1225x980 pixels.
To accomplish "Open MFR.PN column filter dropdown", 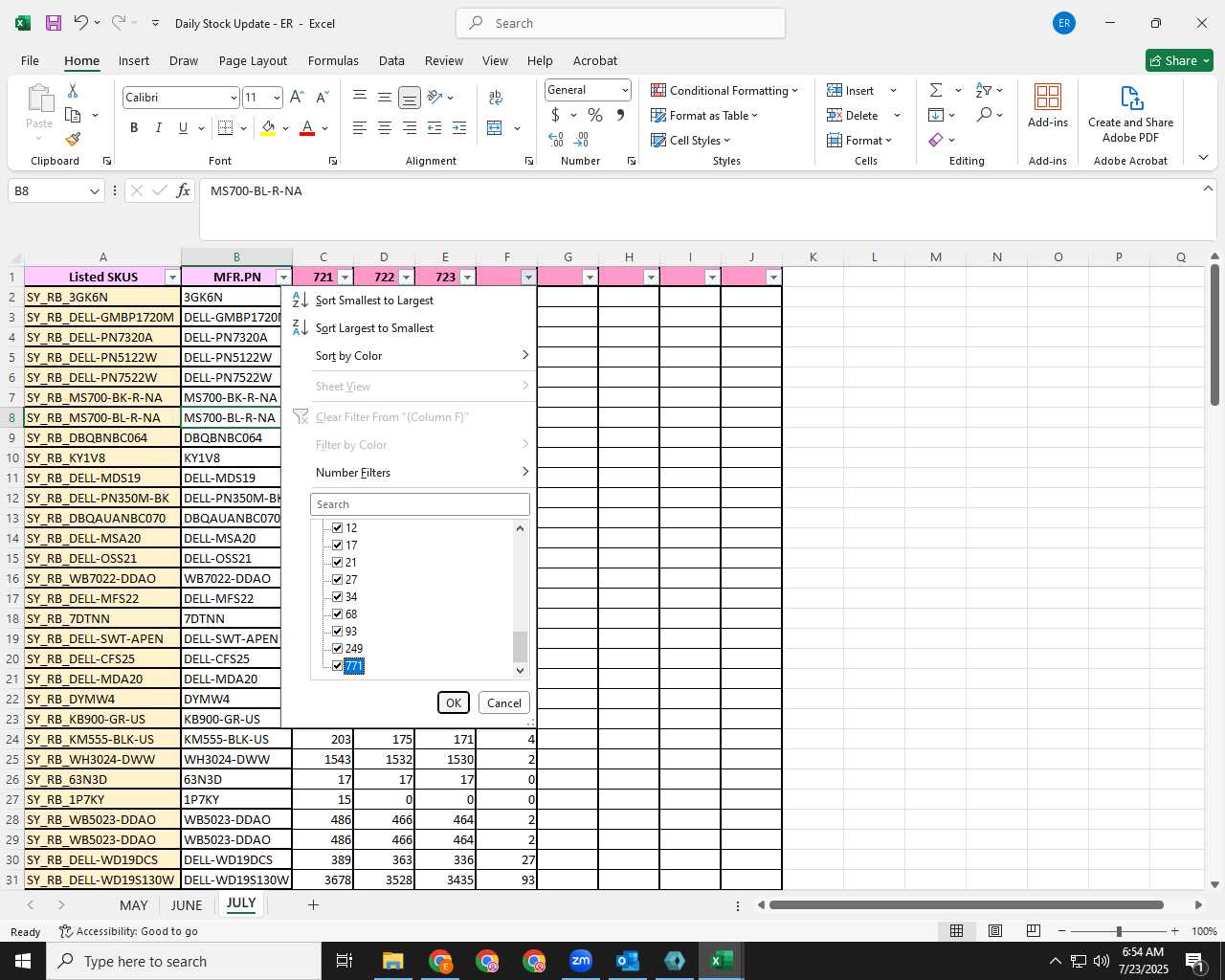I will (283, 277).
